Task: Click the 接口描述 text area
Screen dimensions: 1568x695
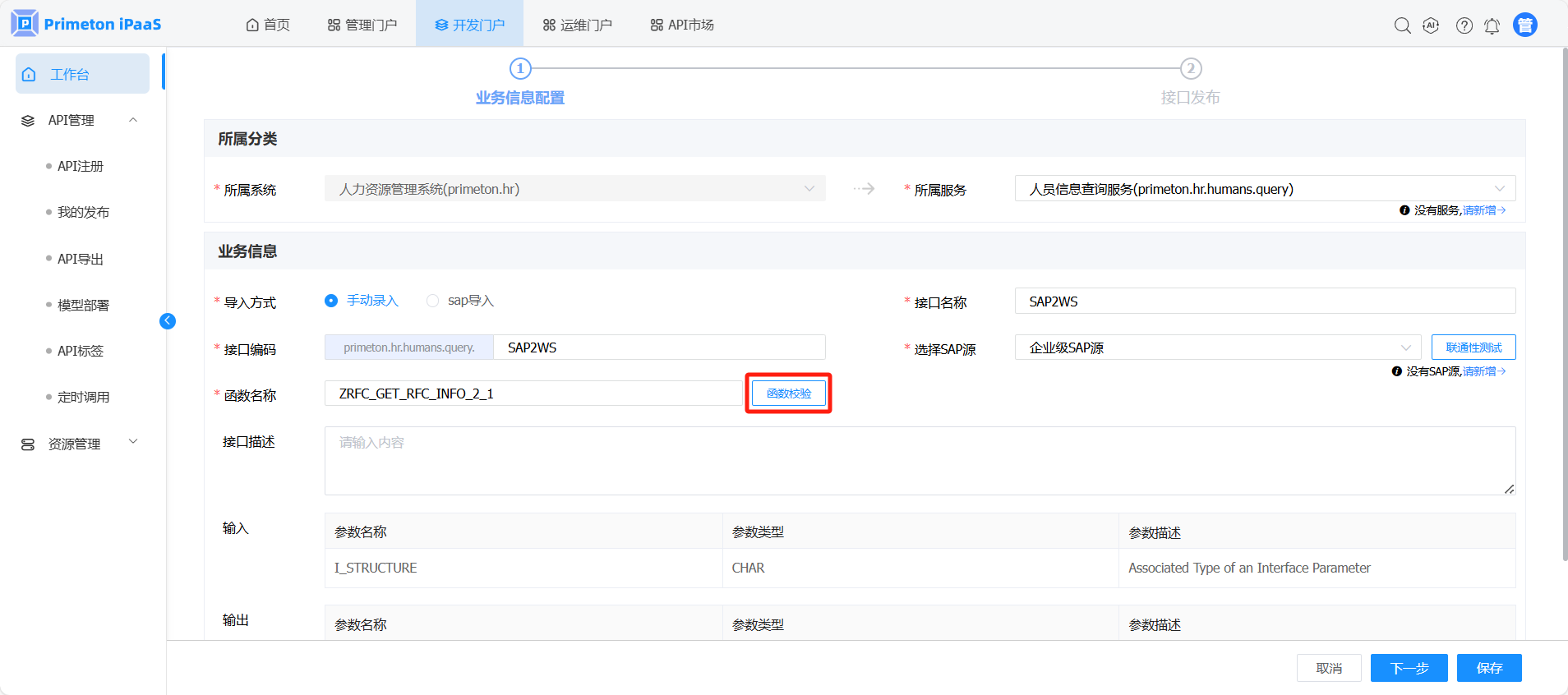Action: pyautogui.click(x=919, y=460)
